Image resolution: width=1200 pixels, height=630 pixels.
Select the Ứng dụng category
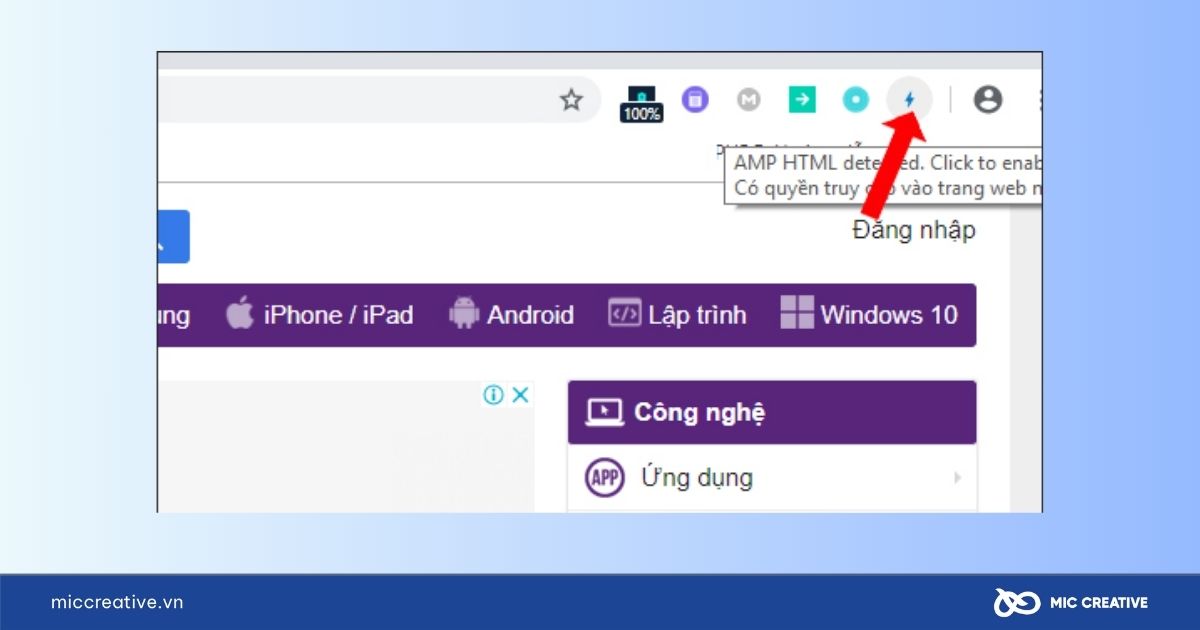click(772, 478)
